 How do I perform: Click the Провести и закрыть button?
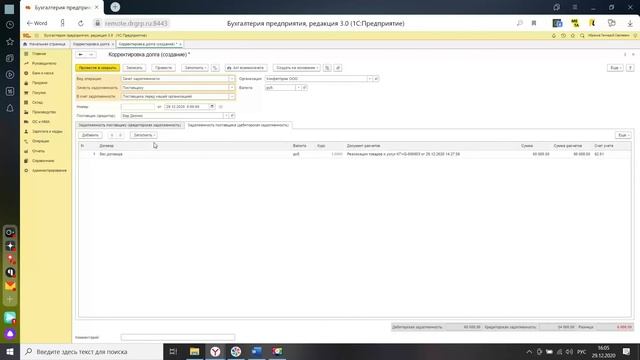(x=98, y=68)
